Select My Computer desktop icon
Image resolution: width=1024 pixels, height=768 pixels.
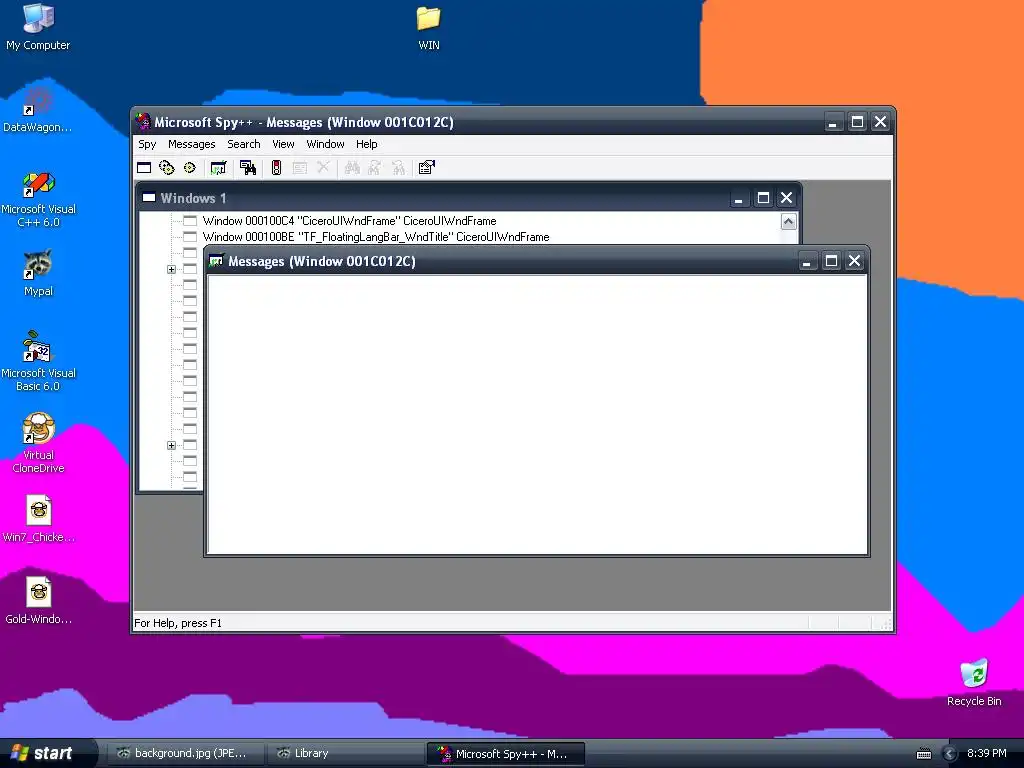click(38, 27)
